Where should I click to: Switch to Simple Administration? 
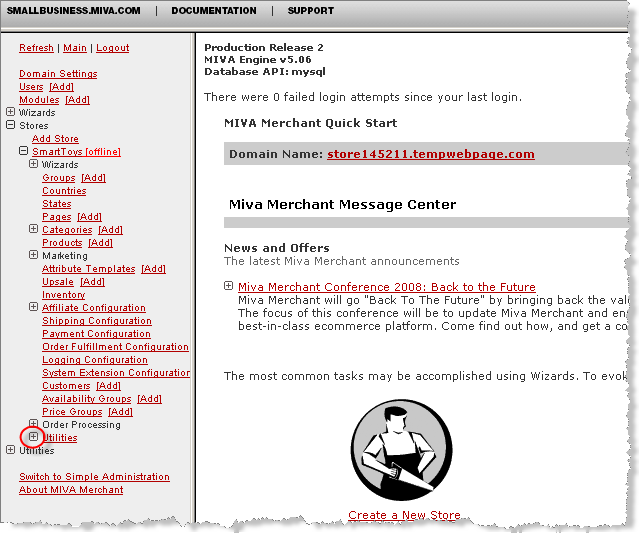click(94, 477)
